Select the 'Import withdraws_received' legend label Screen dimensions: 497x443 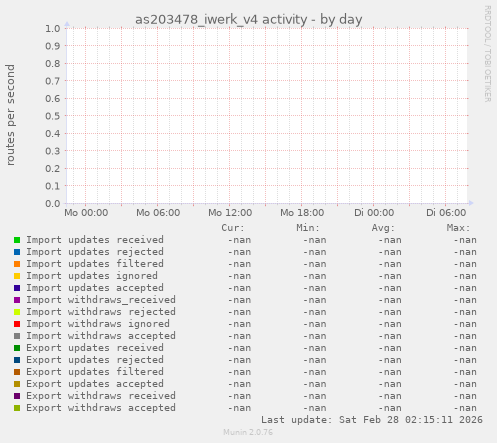point(101,300)
